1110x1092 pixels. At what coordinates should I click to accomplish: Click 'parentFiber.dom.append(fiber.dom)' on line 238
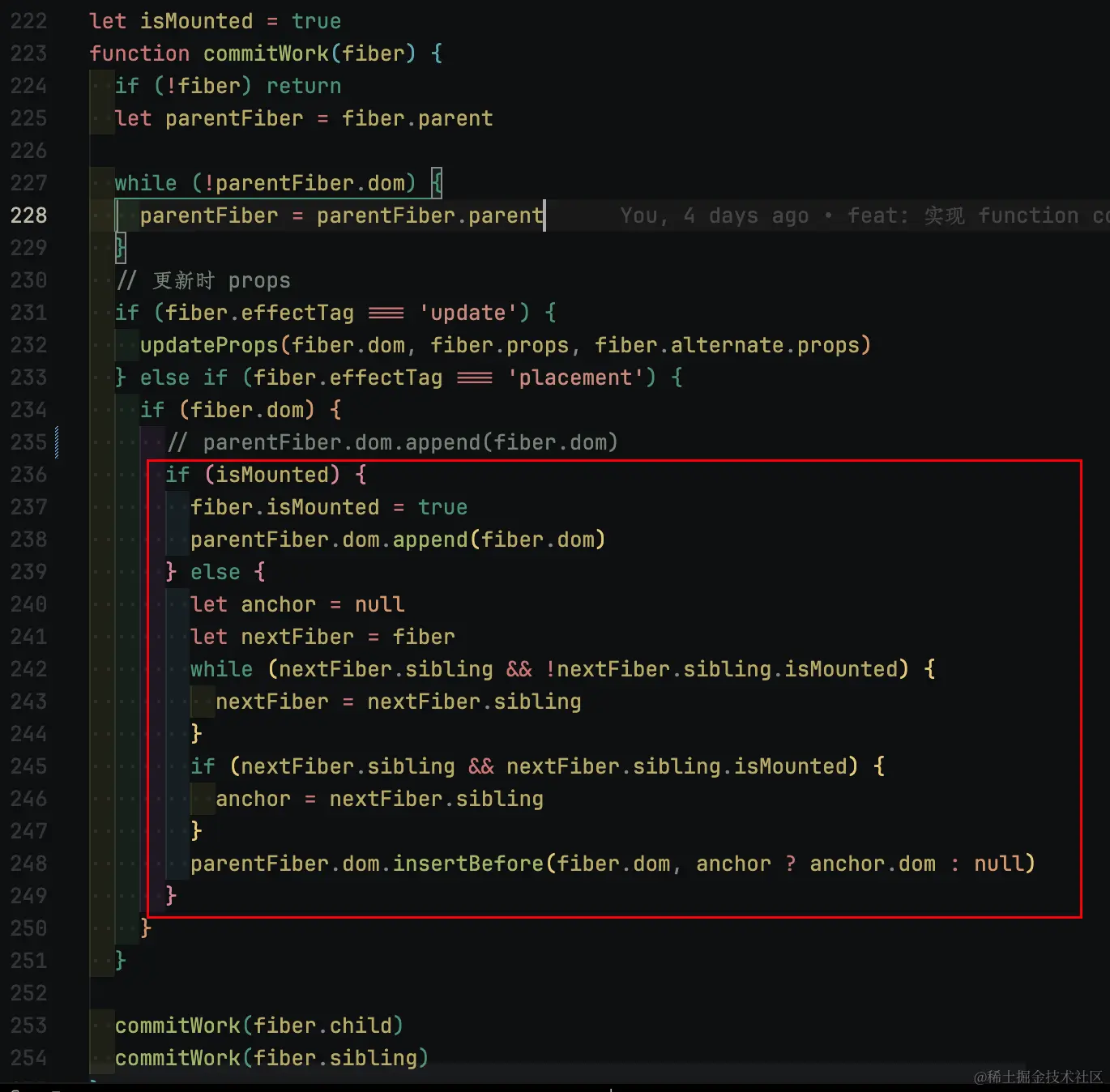pos(398,540)
